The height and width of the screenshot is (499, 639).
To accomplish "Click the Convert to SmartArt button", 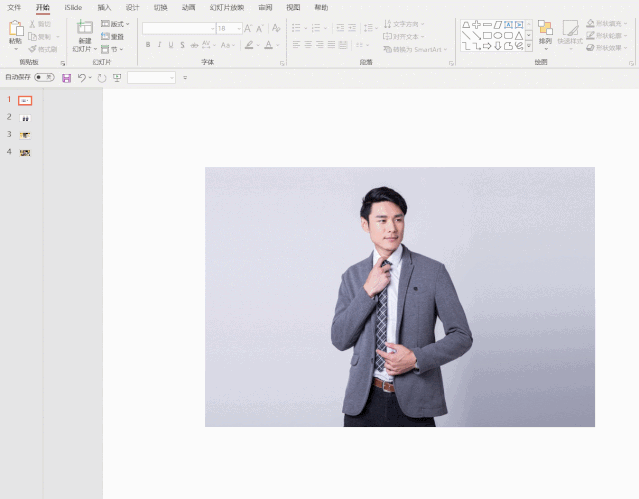I will point(415,49).
